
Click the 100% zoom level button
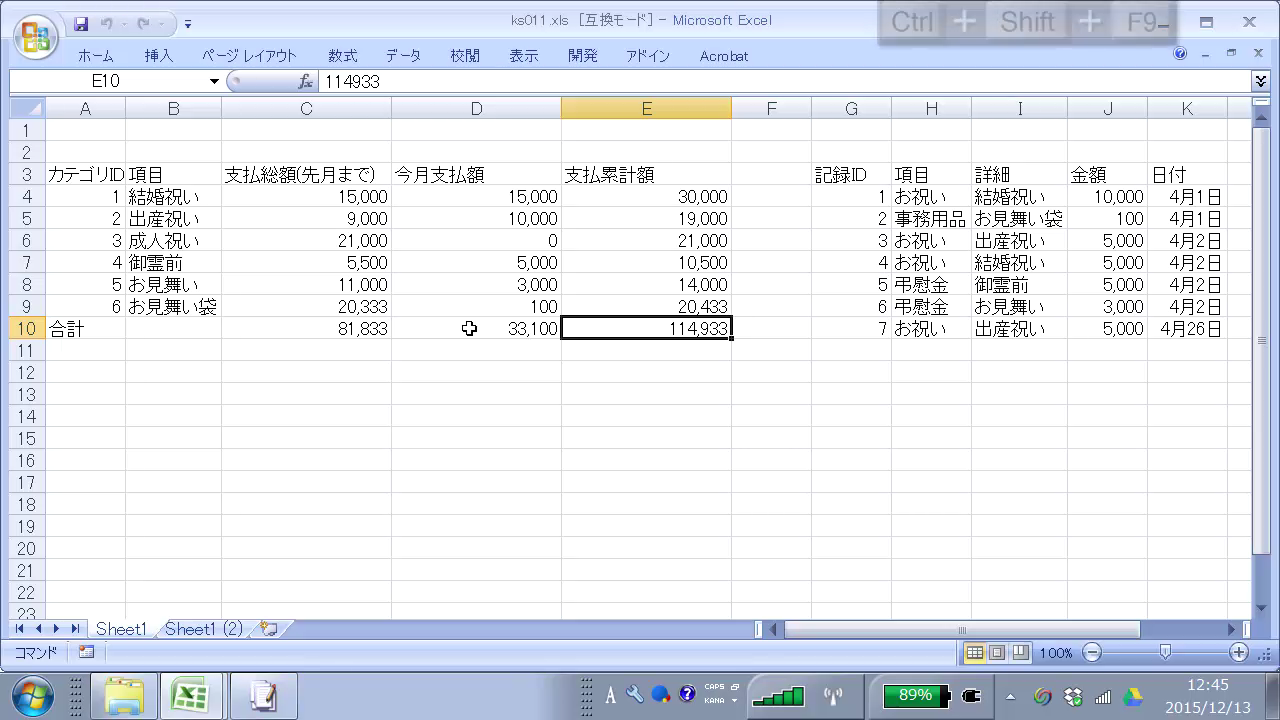tap(1055, 653)
